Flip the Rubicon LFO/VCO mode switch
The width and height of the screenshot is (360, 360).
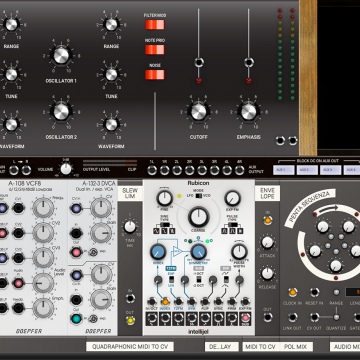[199, 196]
